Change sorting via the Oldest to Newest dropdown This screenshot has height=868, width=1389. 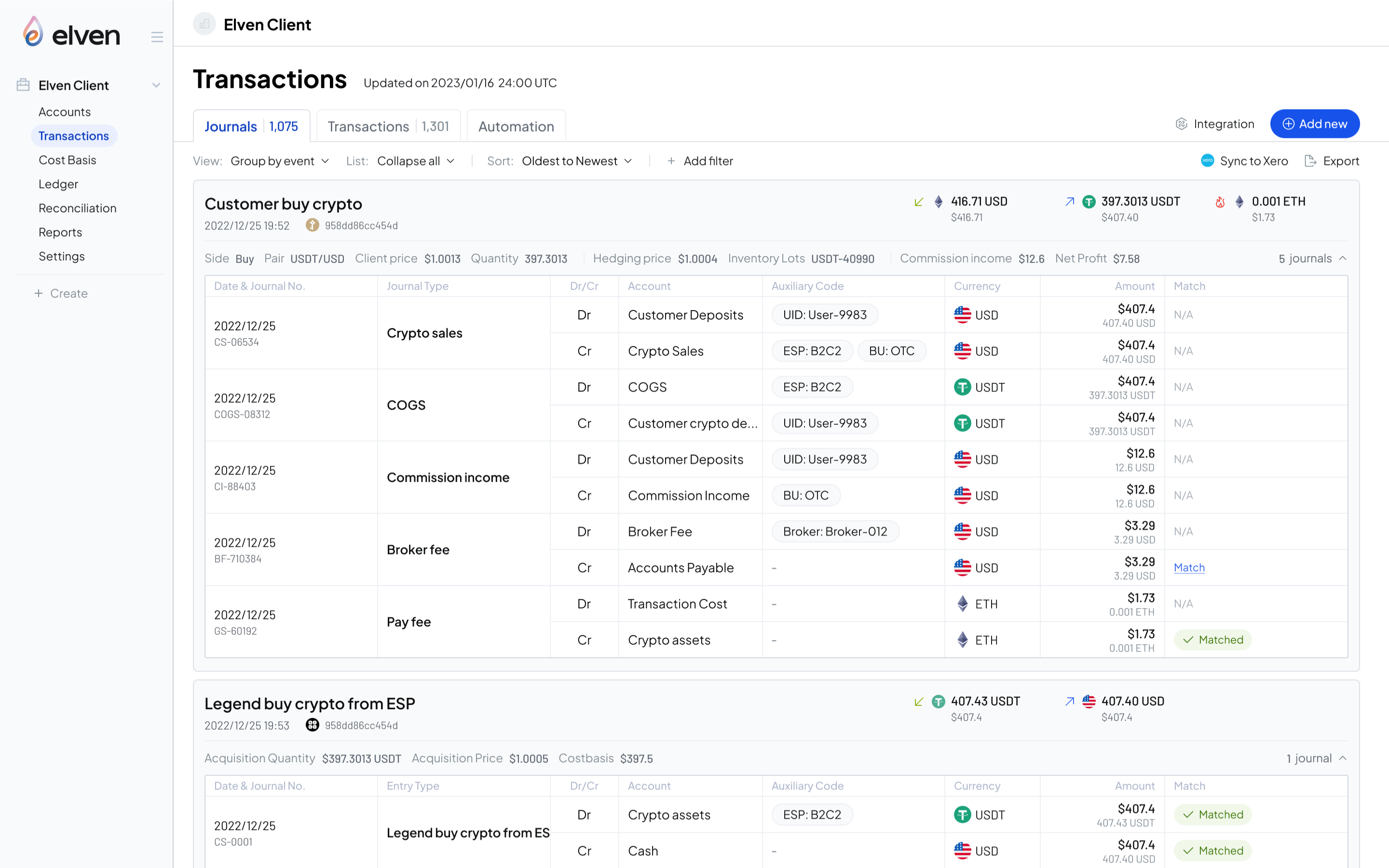tap(576, 161)
